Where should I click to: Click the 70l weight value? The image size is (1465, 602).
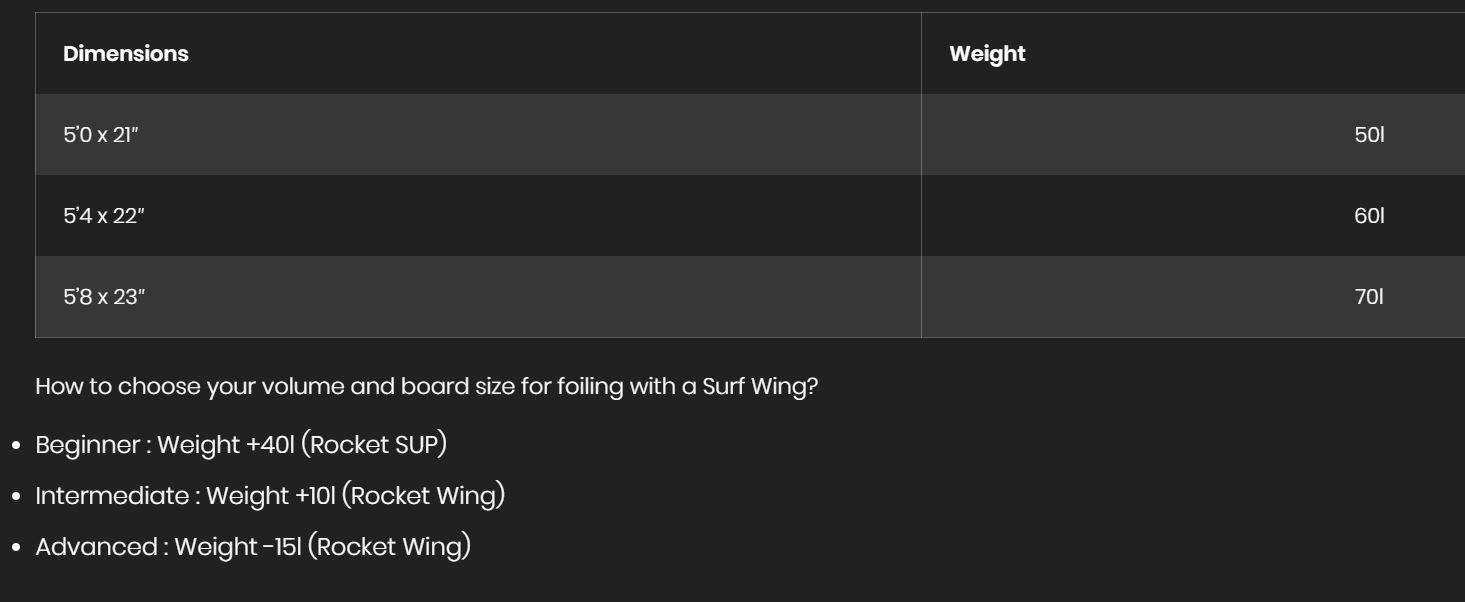click(1369, 297)
